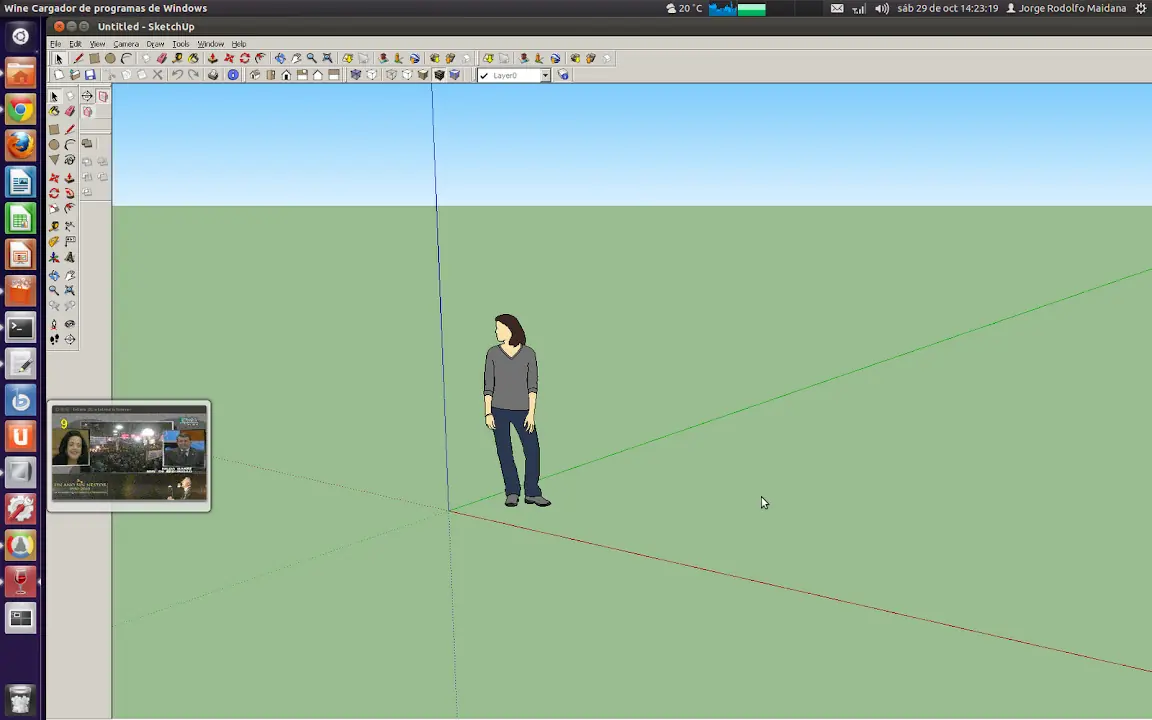The image size is (1152, 720).
Task: Click the video window preview thumbnail
Action: coord(129,456)
